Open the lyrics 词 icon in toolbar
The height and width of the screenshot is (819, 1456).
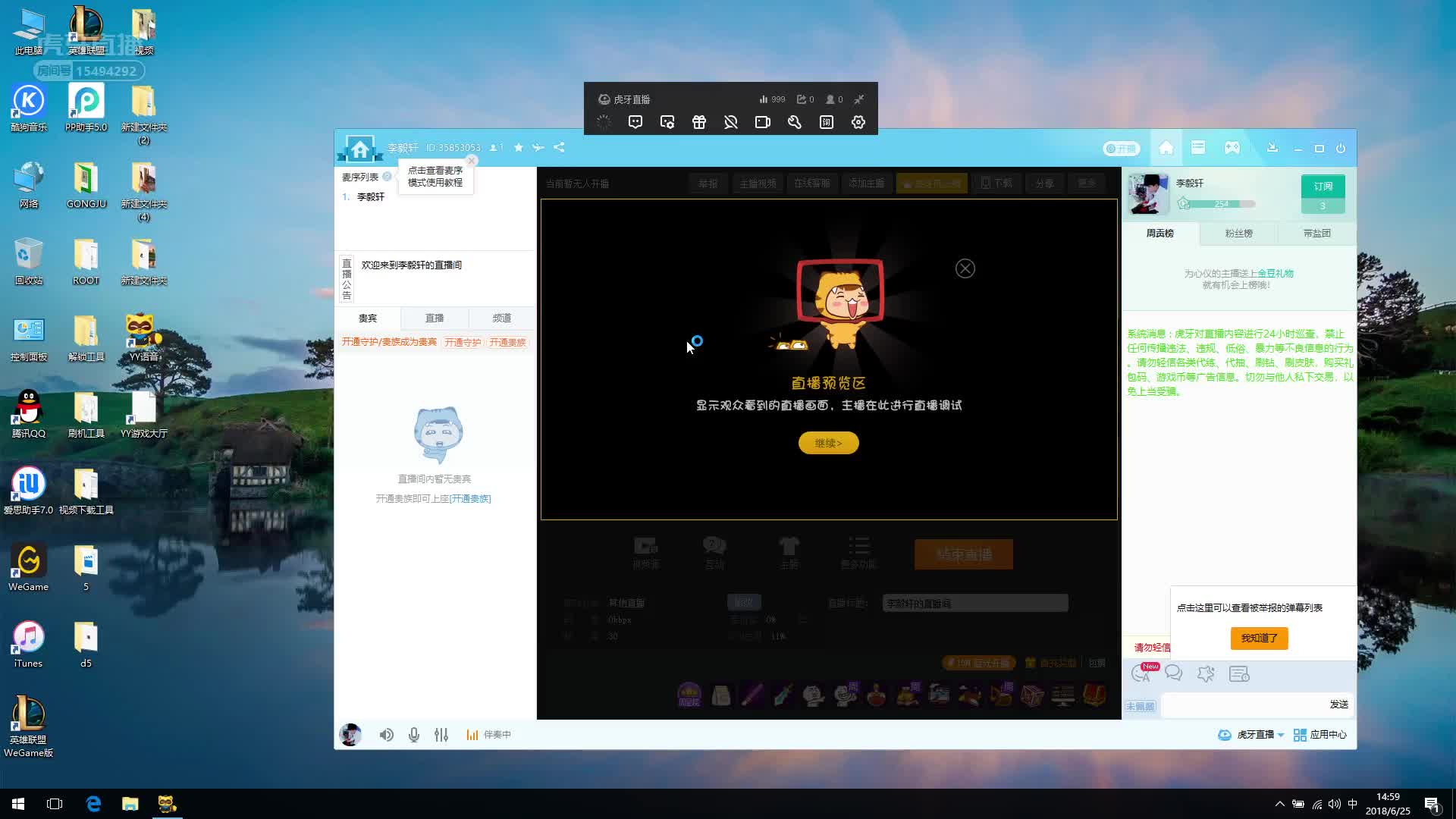826,122
